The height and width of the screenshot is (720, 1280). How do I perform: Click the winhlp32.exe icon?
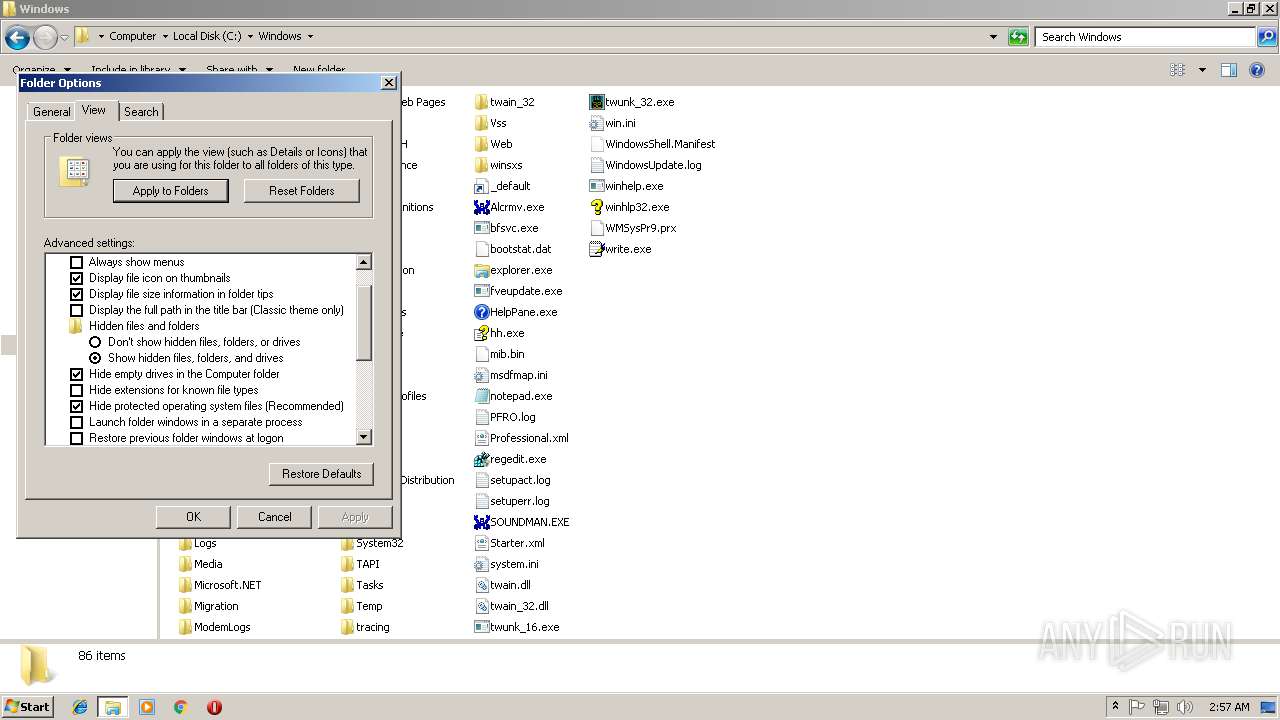click(596, 207)
